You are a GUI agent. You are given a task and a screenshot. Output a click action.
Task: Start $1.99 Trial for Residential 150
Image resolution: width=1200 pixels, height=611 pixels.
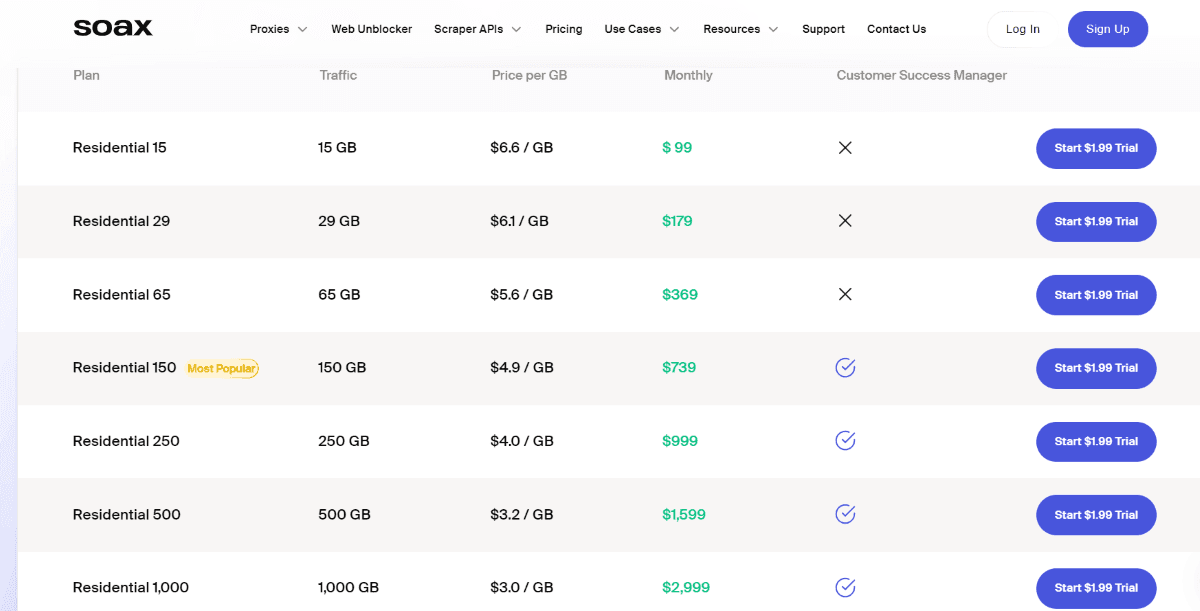click(x=1096, y=368)
